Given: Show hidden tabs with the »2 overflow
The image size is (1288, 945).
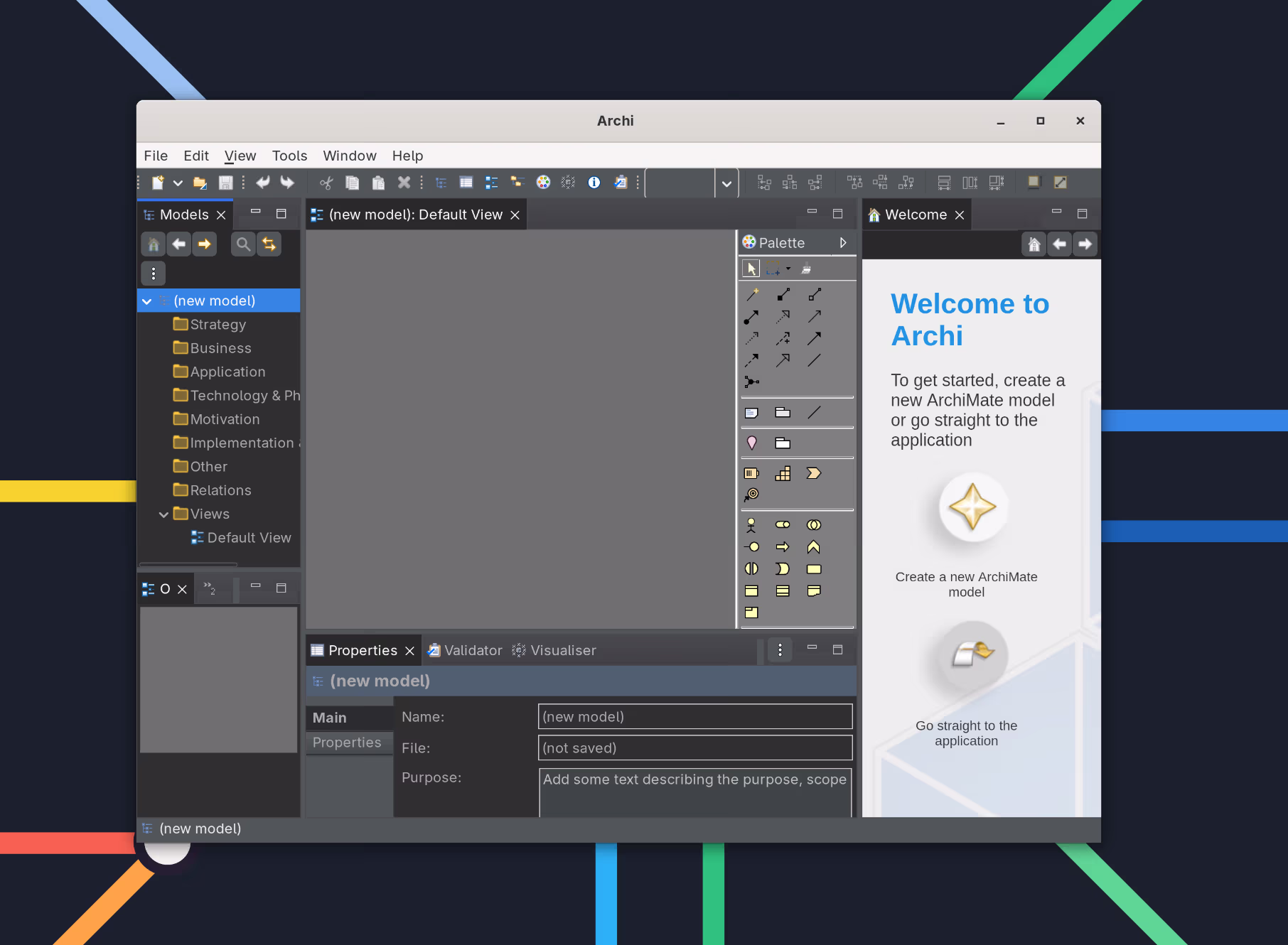Looking at the screenshot, I should (210, 588).
